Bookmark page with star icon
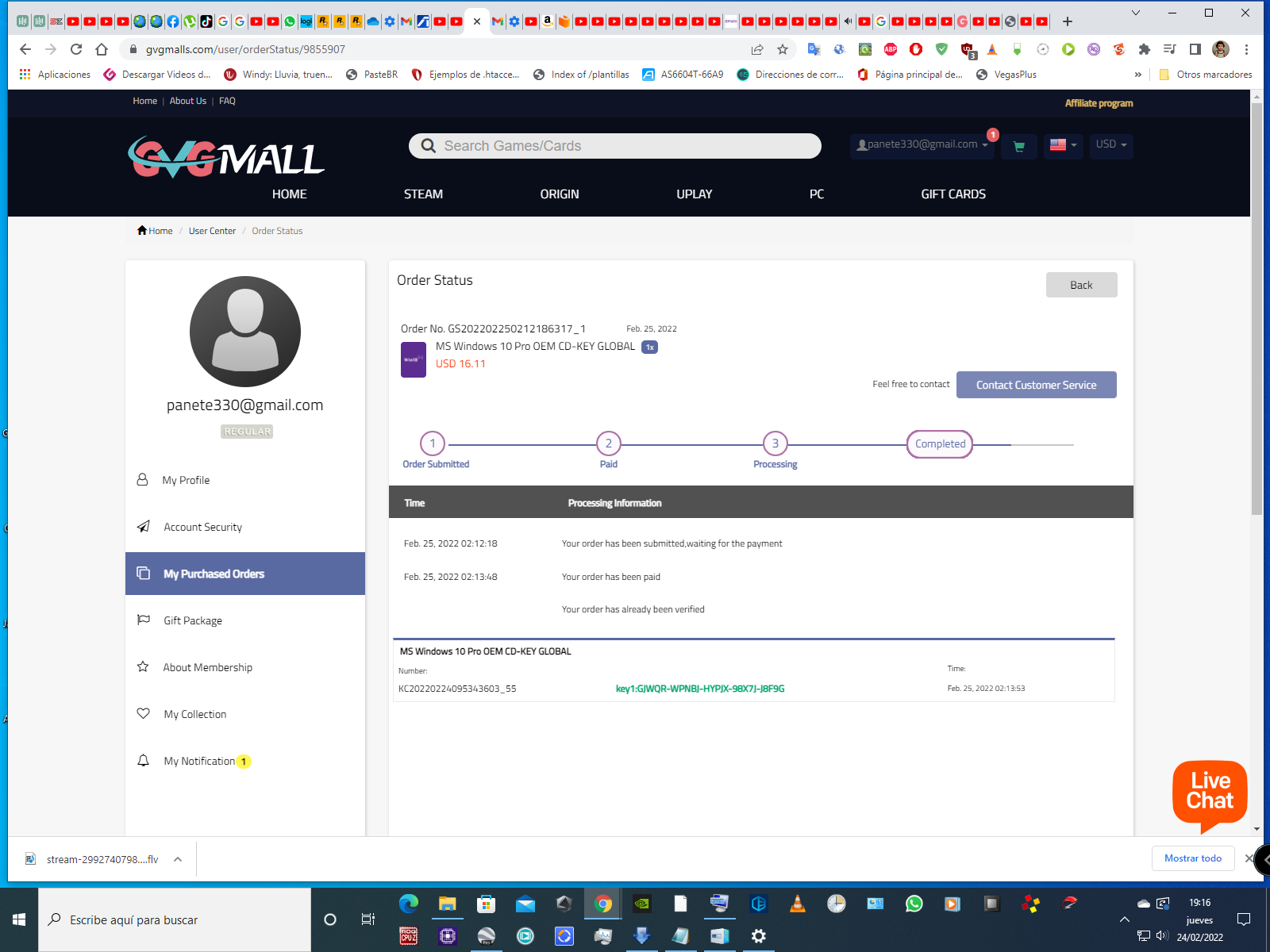The image size is (1270, 952). [x=783, y=49]
